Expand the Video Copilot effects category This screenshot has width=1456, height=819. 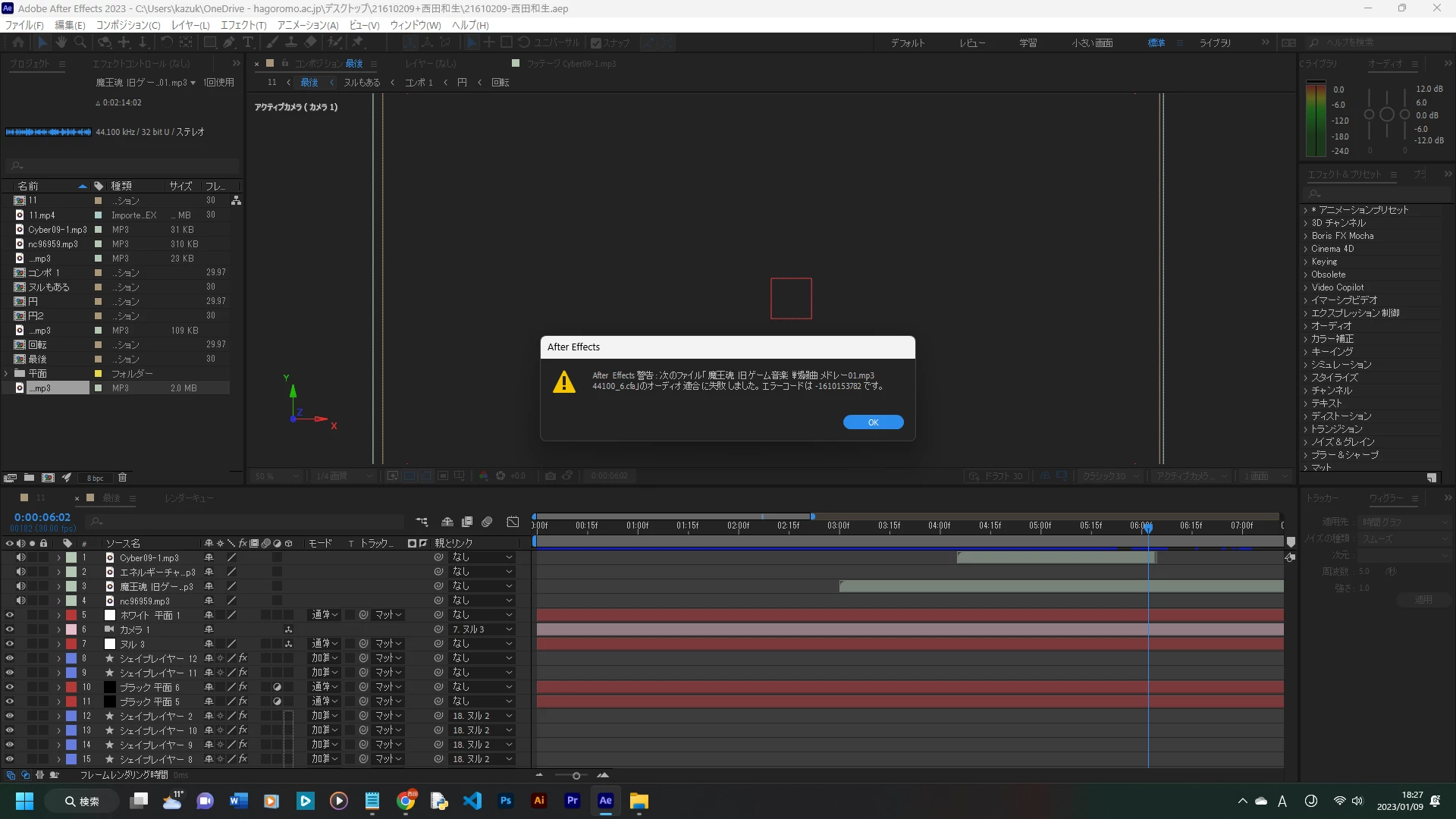point(1306,287)
